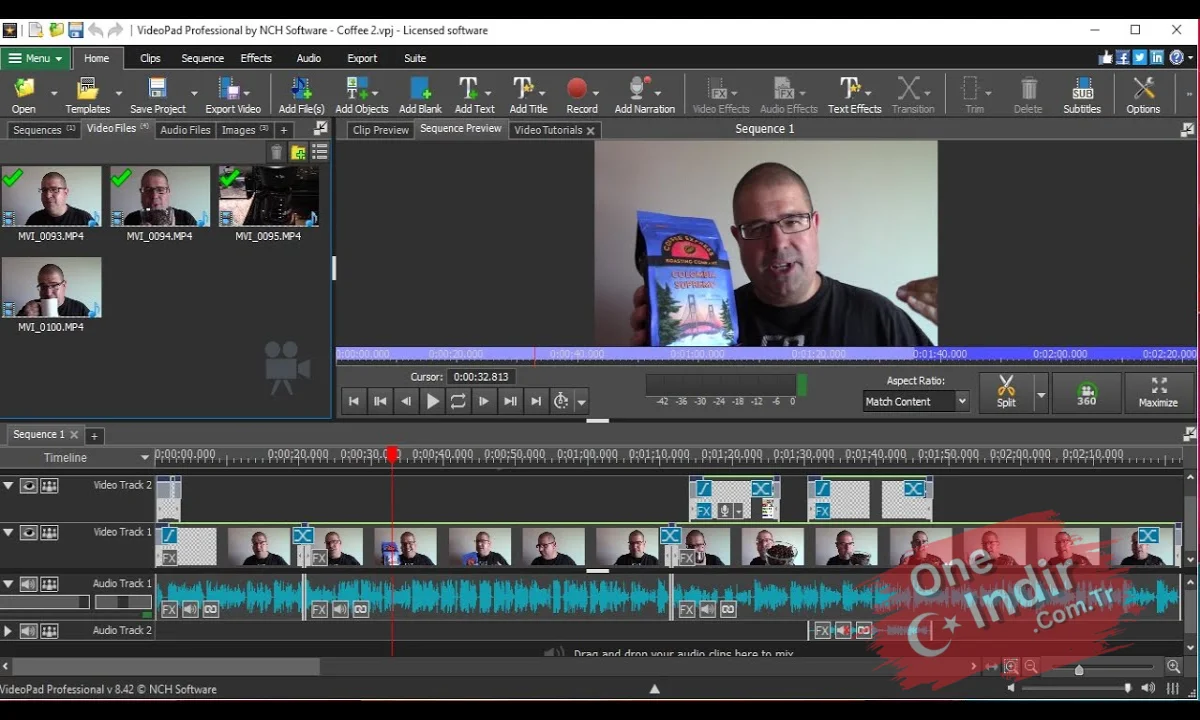
Task: Mute Audio Track 1 with the speaker icon
Action: tap(28, 584)
